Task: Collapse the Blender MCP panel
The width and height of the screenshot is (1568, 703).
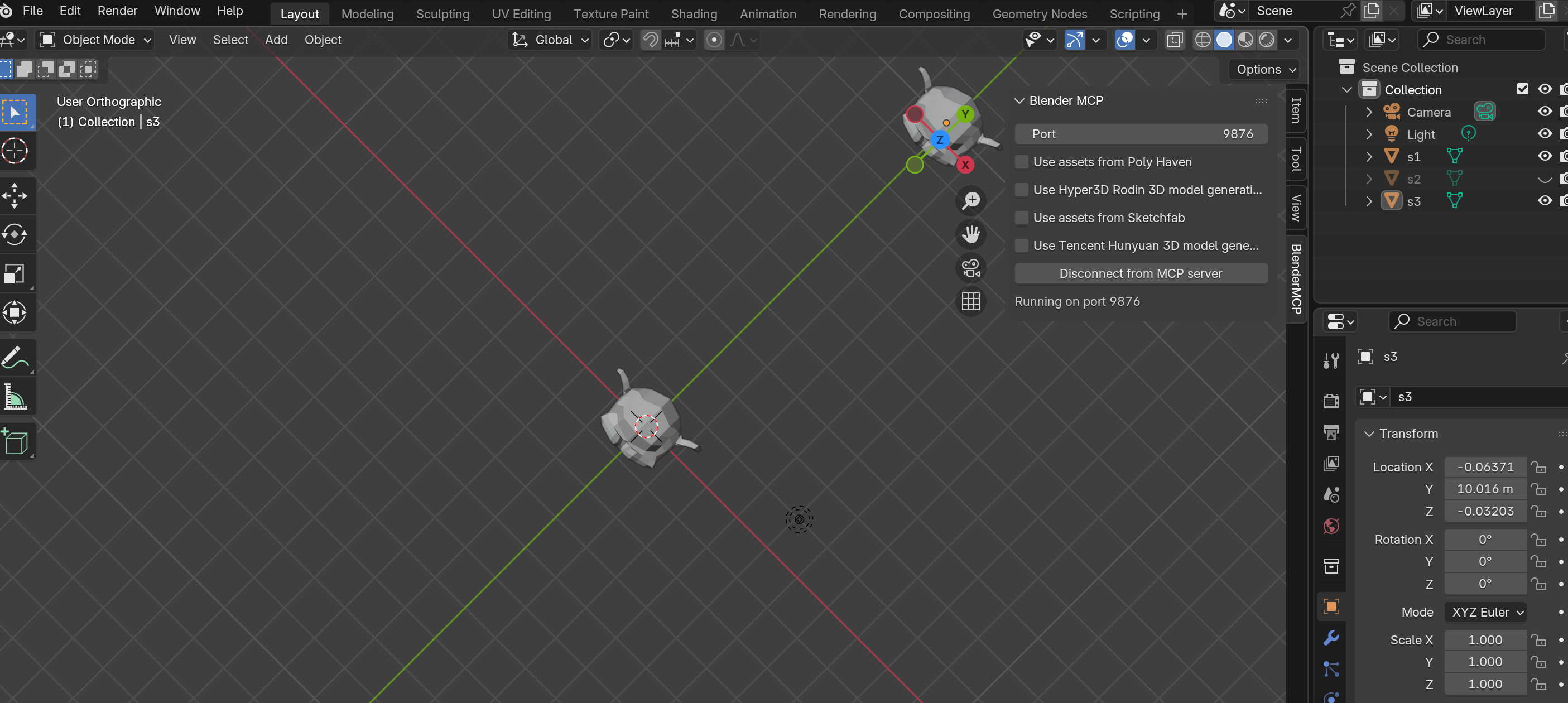Action: pyautogui.click(x=1019, y=100)
